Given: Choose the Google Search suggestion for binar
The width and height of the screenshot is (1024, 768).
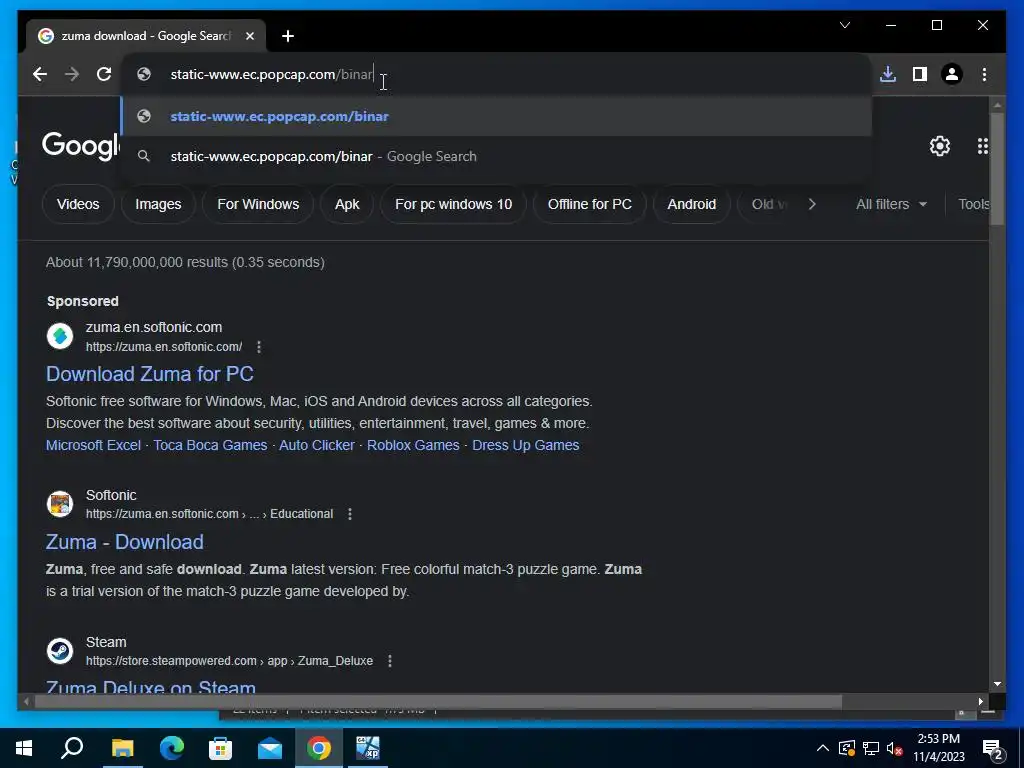Looking at the screenshot, I should point(496,156).
